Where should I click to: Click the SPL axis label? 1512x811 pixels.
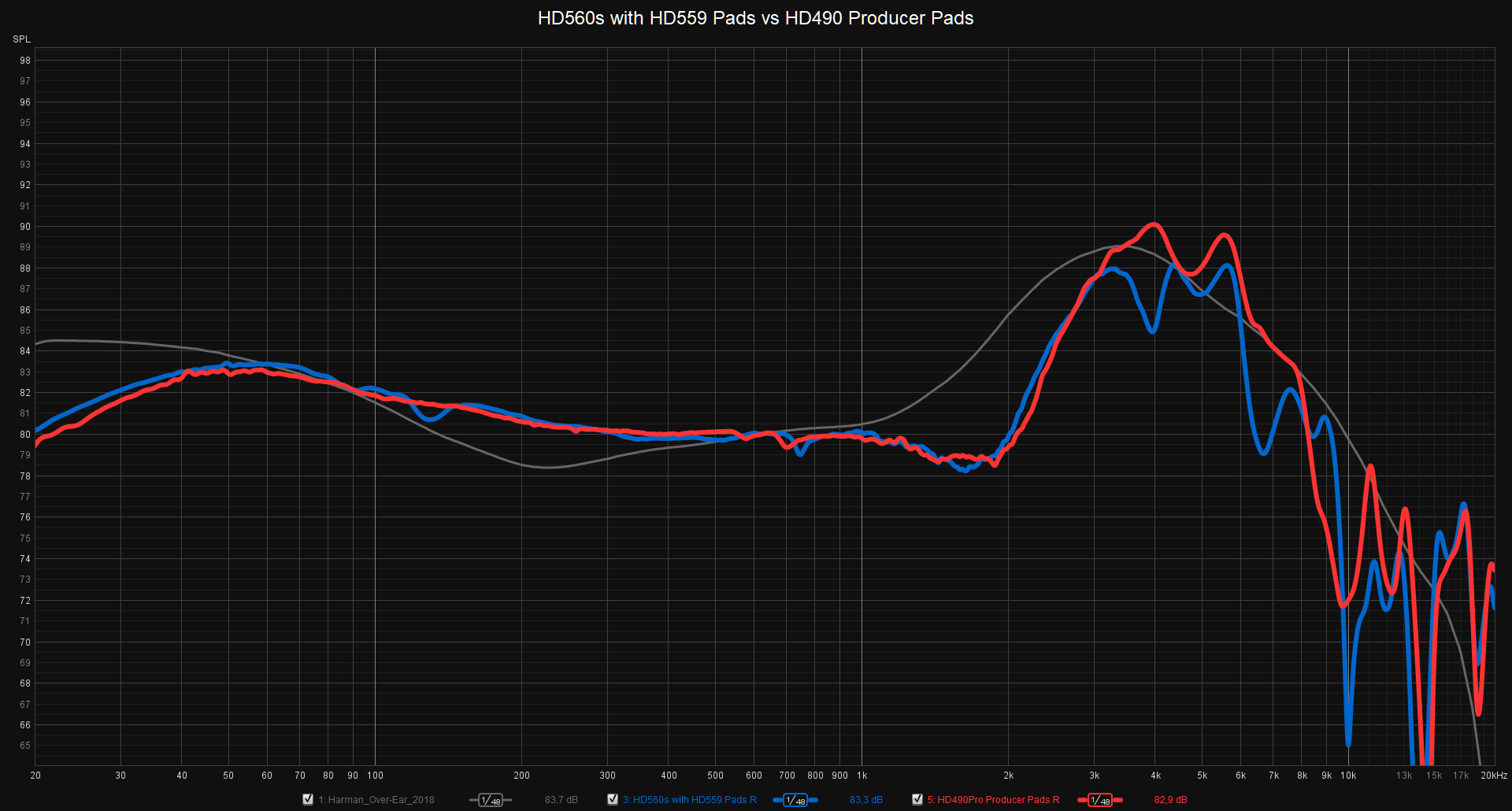22,39
